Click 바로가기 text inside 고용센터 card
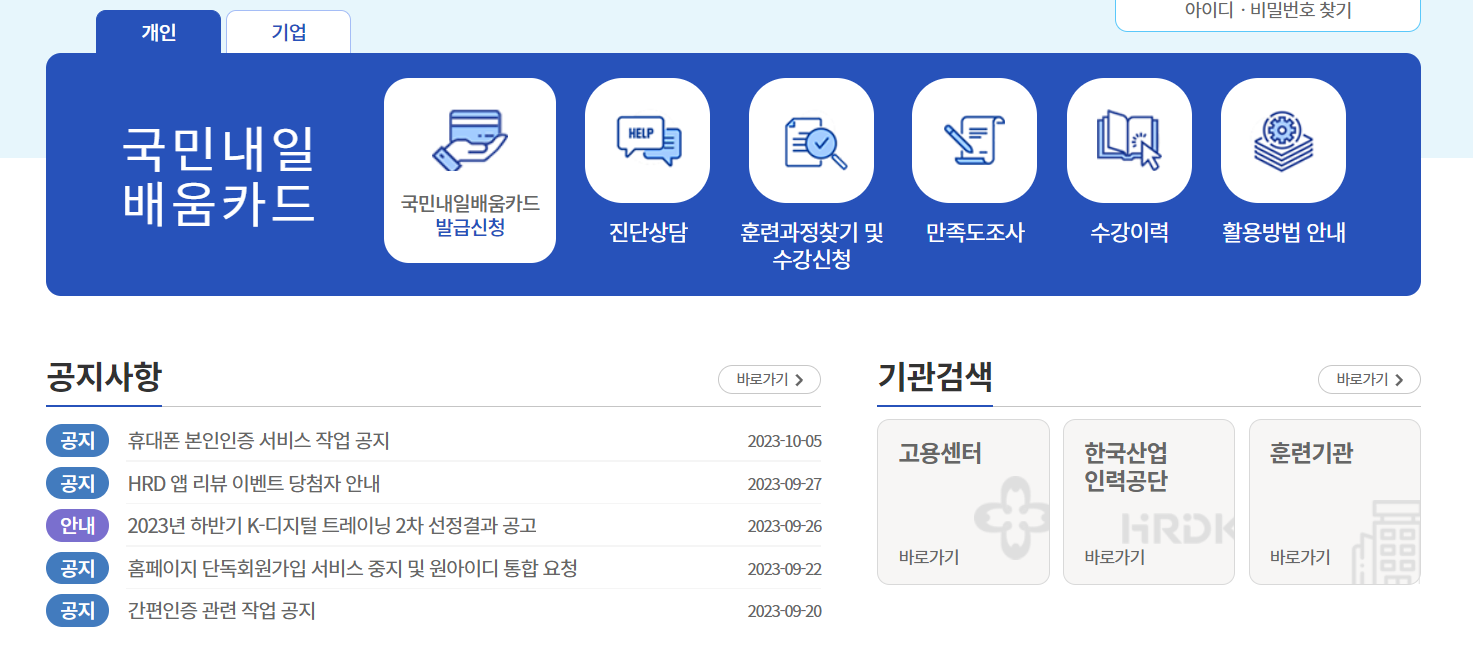The width and height of the screenshot is (1473, 665). tap(929, 557)
